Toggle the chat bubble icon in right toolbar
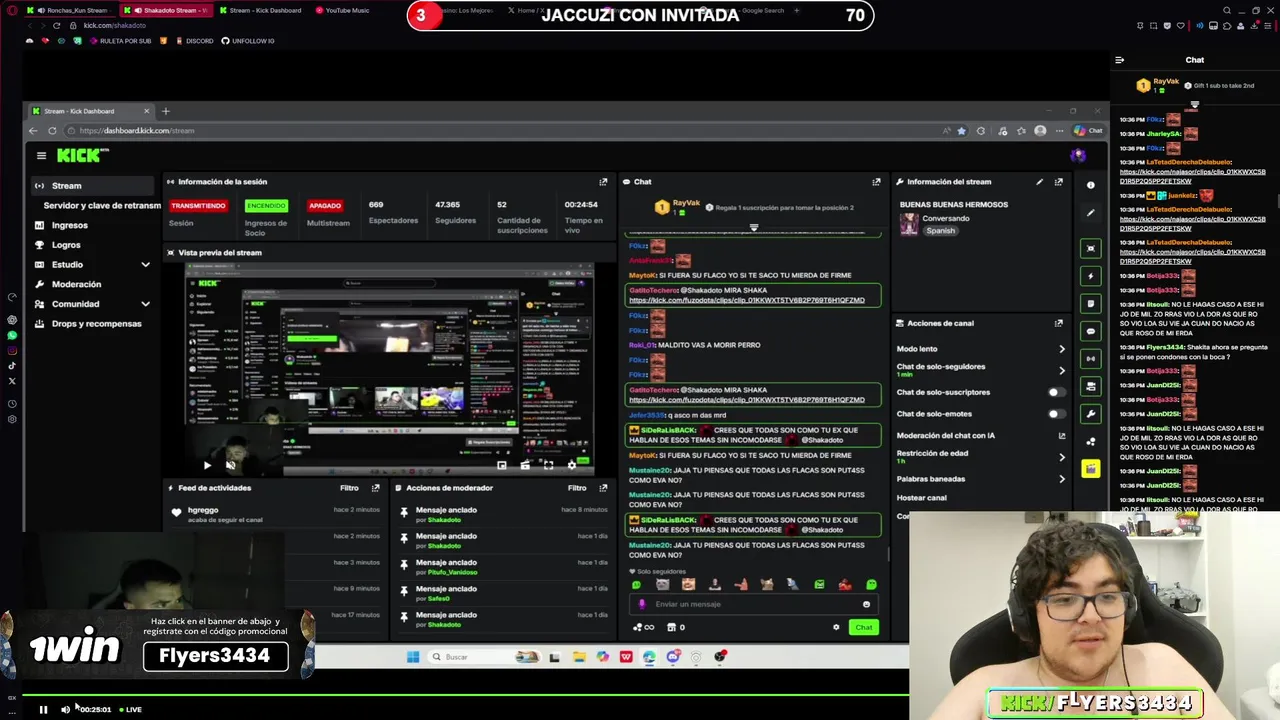The image size is (1280, 720). [1090, 331]
